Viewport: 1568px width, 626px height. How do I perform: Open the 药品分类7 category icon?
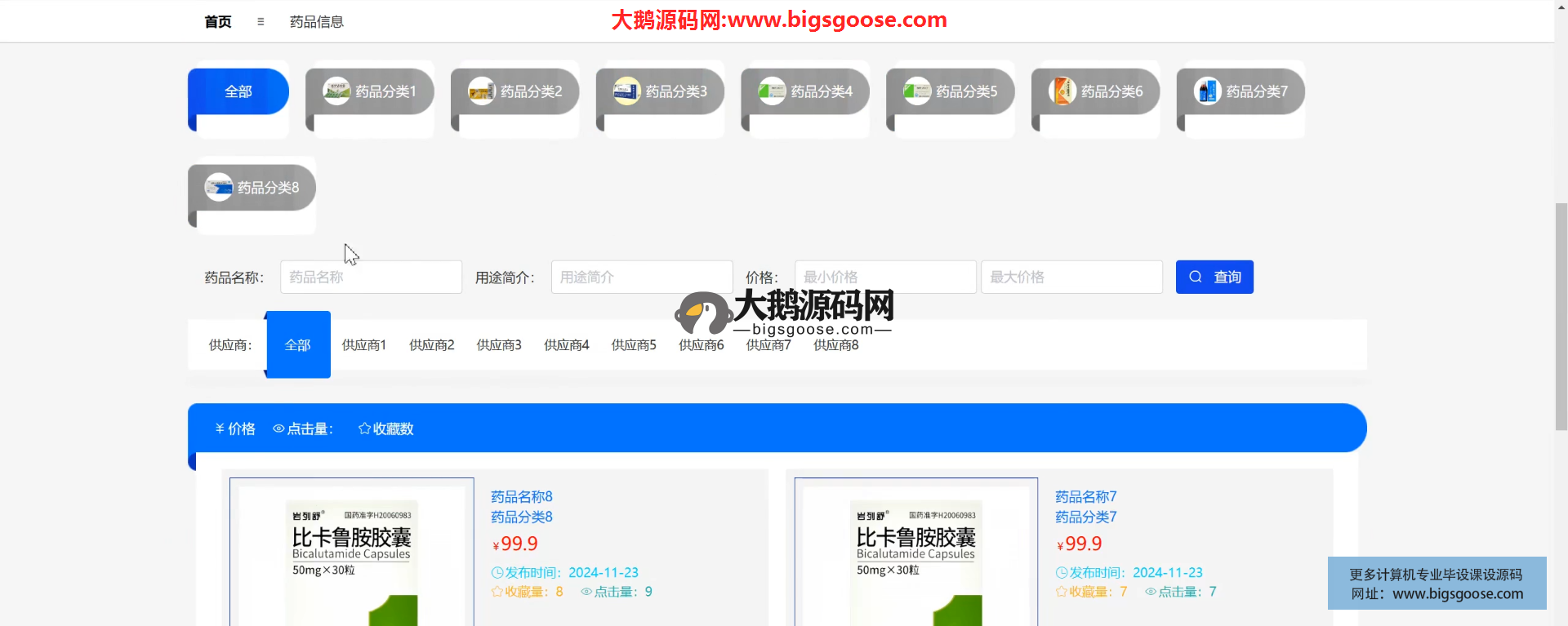pos(1207,91)
